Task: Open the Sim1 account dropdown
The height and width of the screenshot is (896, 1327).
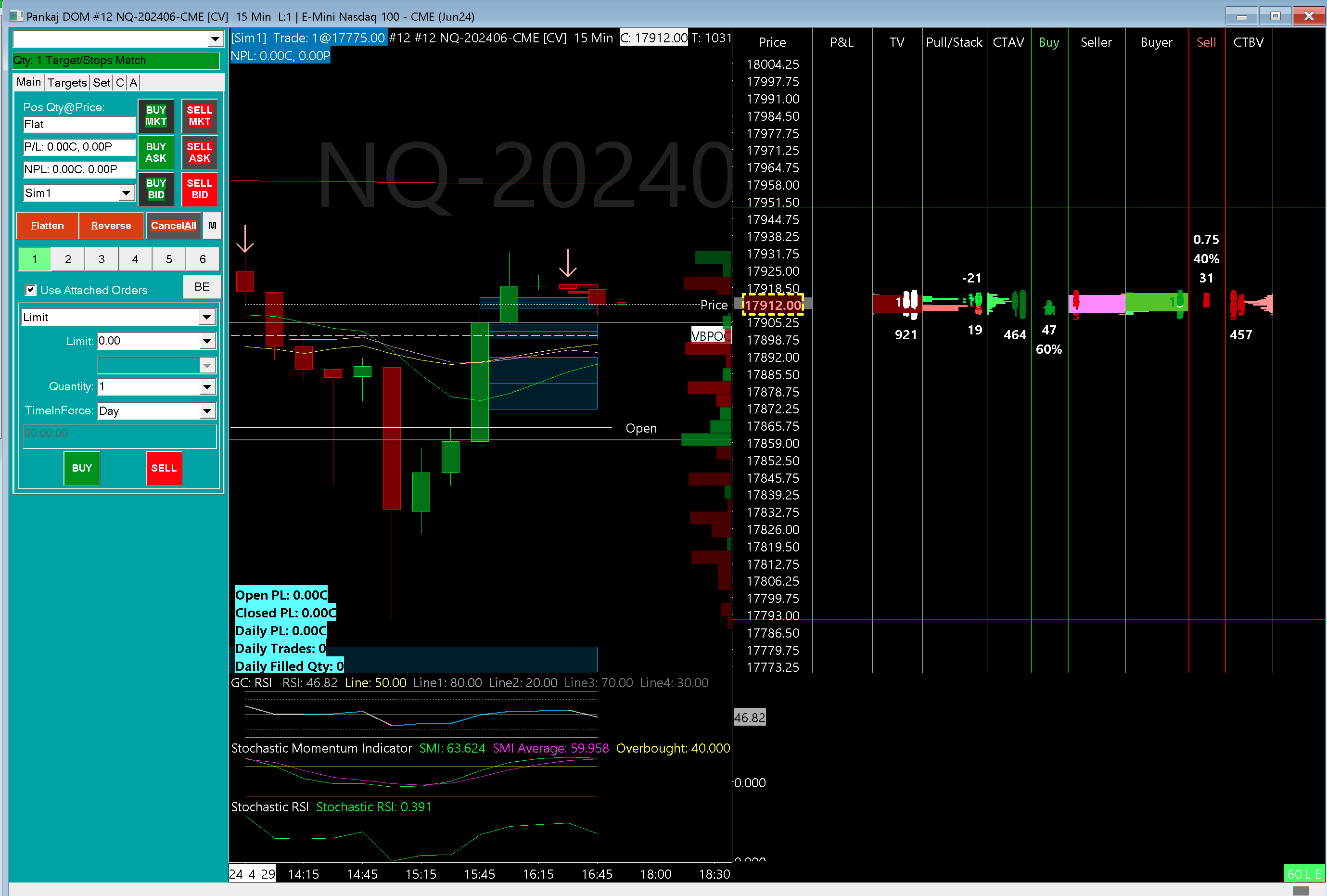Action: 126,193
